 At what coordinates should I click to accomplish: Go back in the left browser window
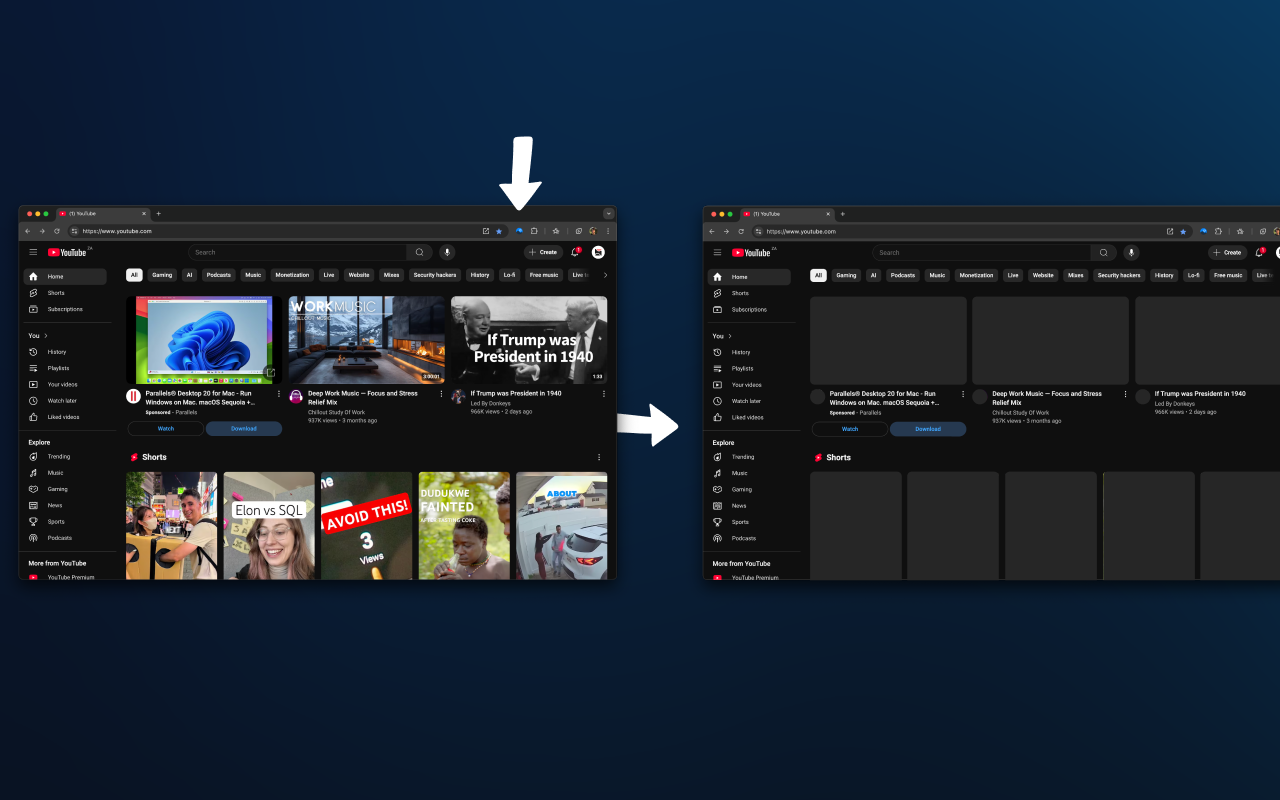28,231
